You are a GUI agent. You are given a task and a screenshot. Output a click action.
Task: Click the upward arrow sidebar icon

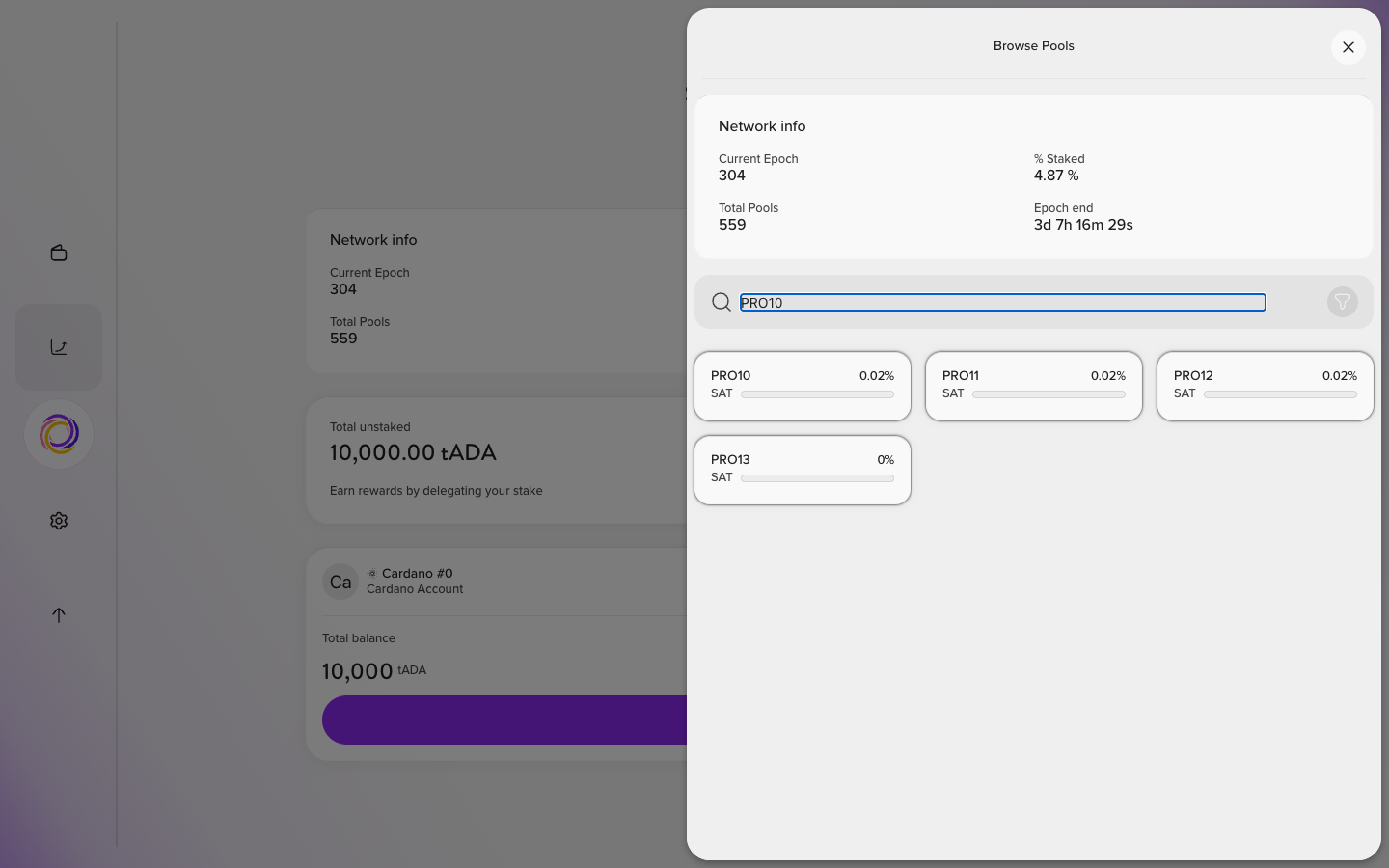coord(59,615)
